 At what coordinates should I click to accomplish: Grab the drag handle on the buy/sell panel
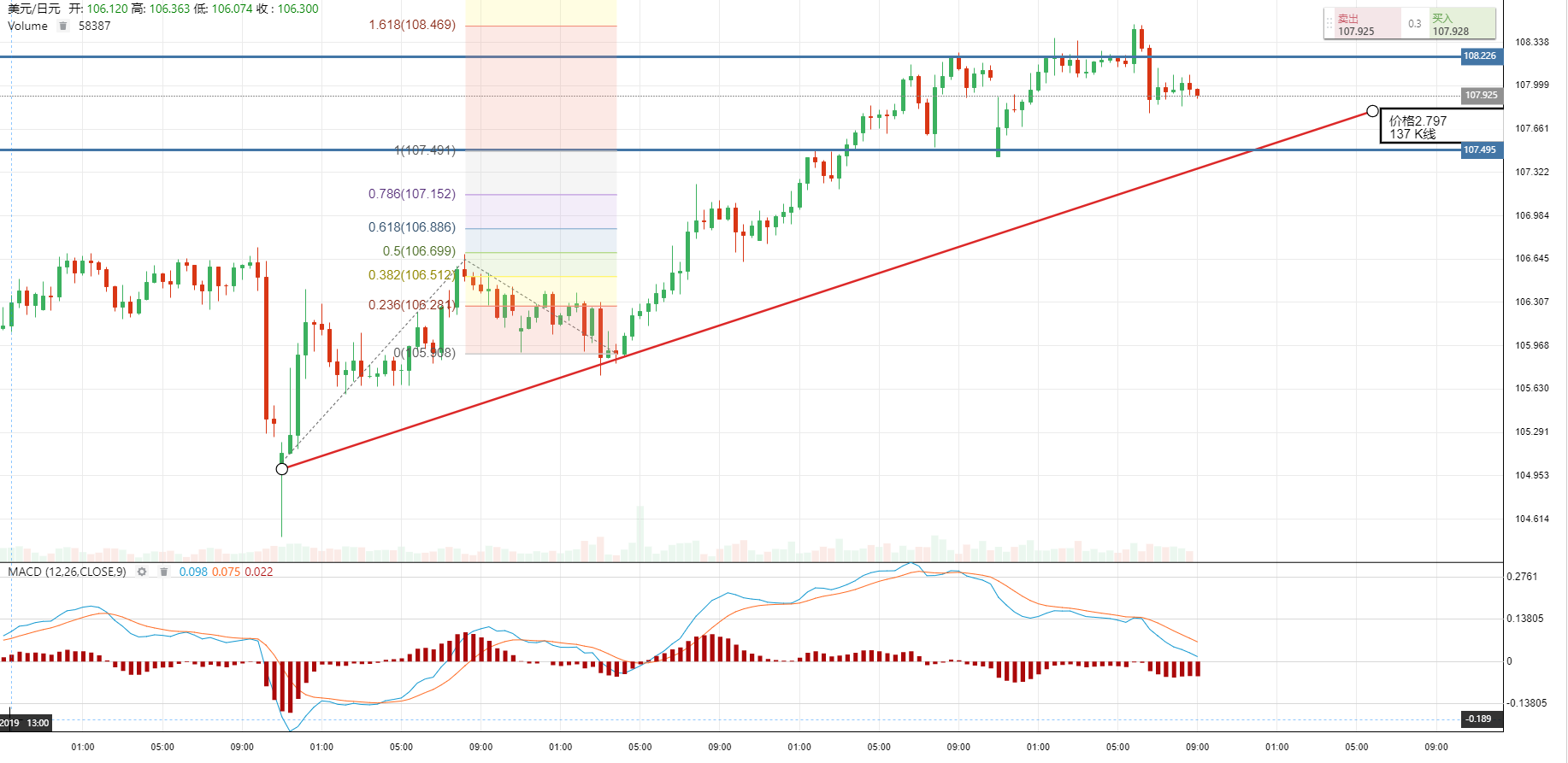point(1329,23)
